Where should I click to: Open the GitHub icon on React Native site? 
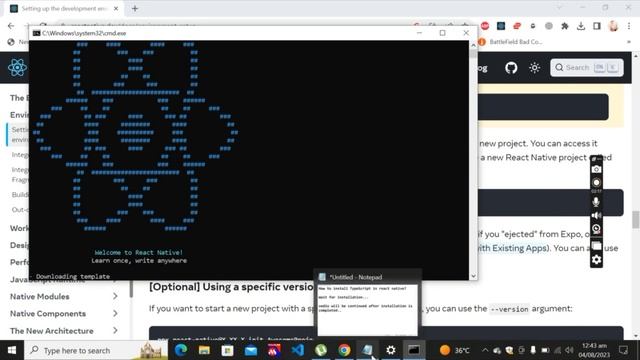[x=511, y=68]
